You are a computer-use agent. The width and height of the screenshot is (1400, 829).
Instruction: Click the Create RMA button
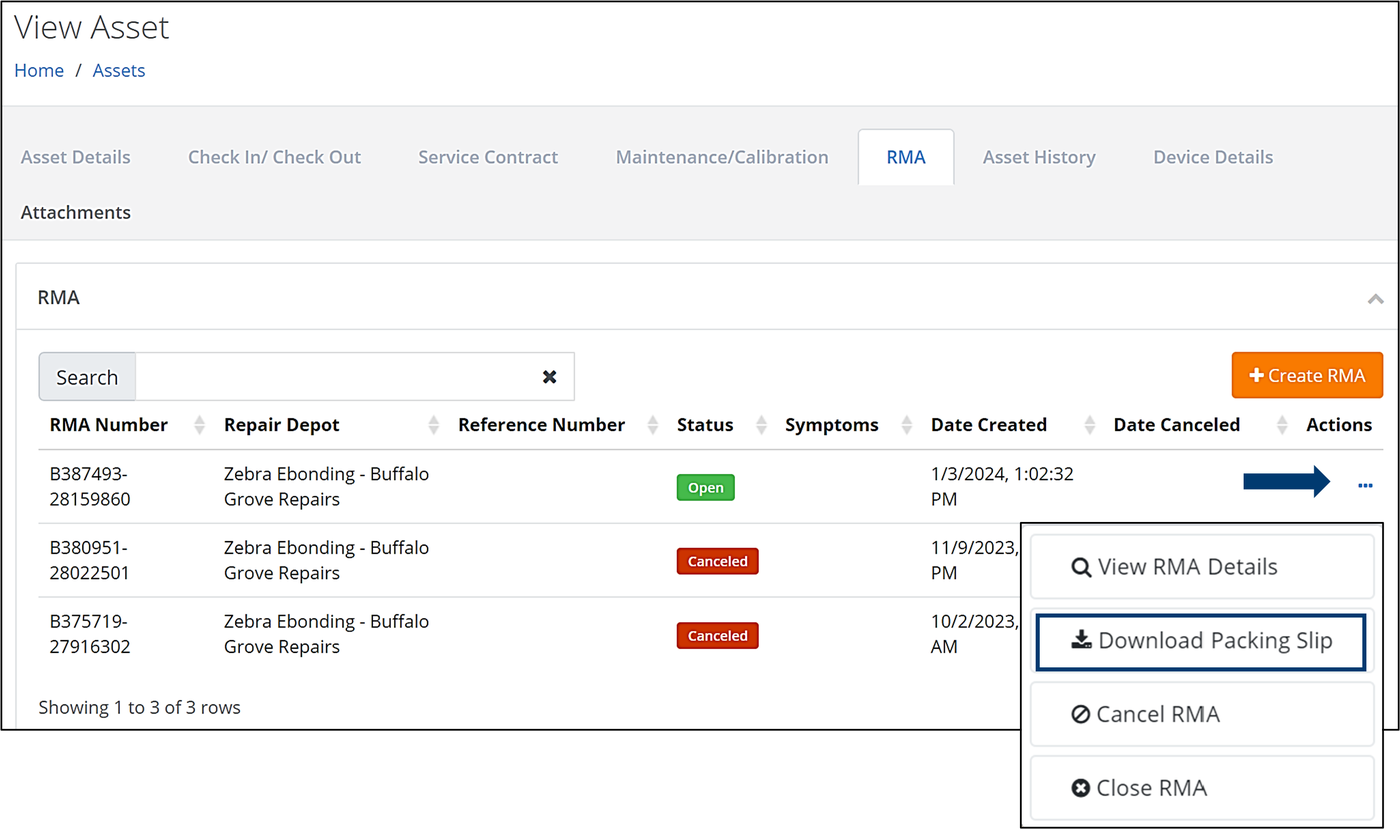1307,376
